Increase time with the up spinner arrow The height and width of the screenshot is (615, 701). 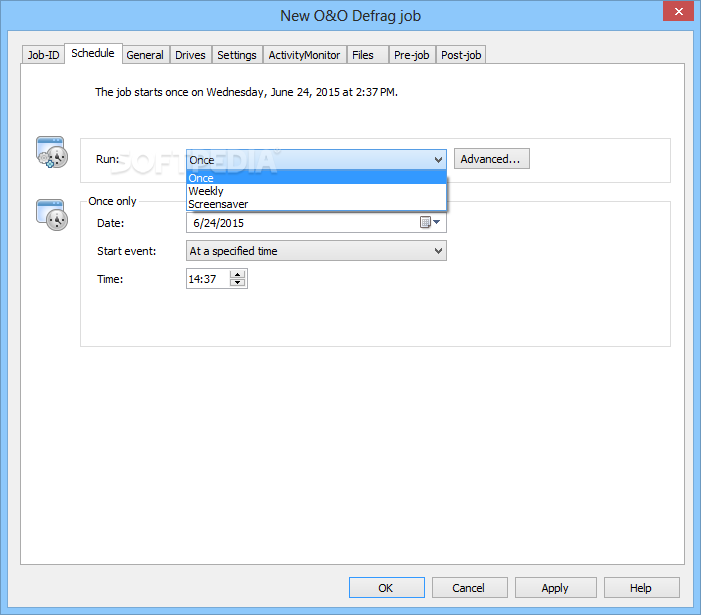[x=237, y=274]
